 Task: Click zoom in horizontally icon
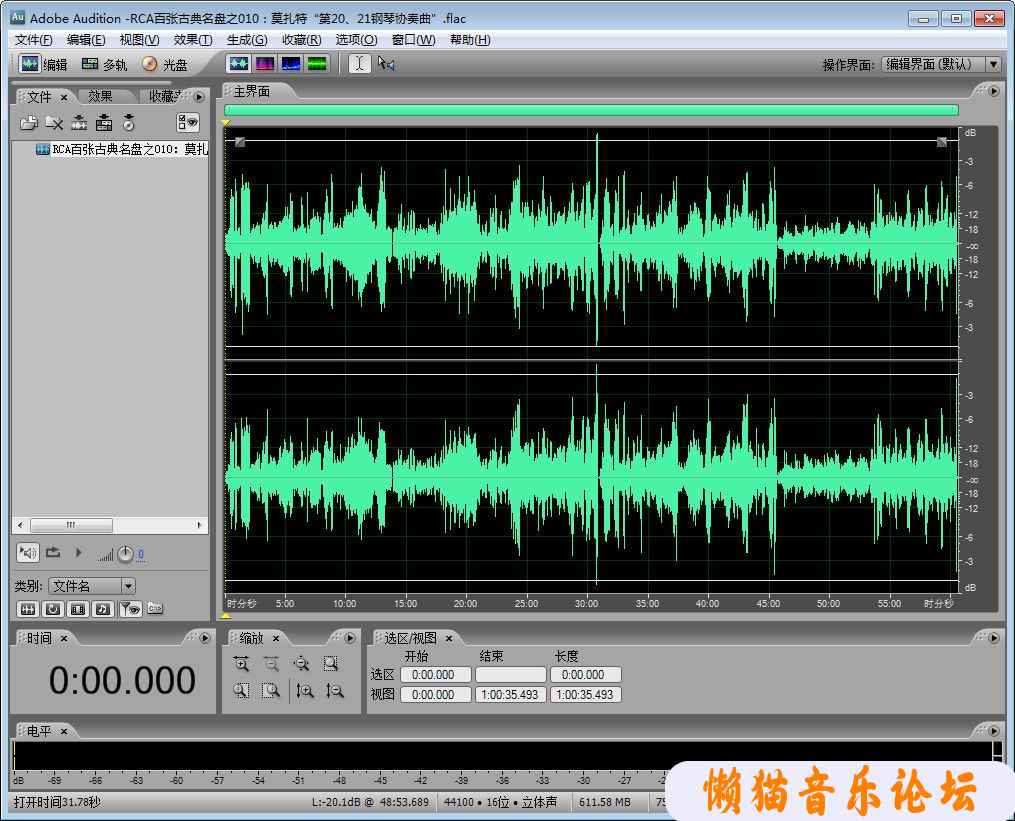pyautogui.click(x=241, y=664)
